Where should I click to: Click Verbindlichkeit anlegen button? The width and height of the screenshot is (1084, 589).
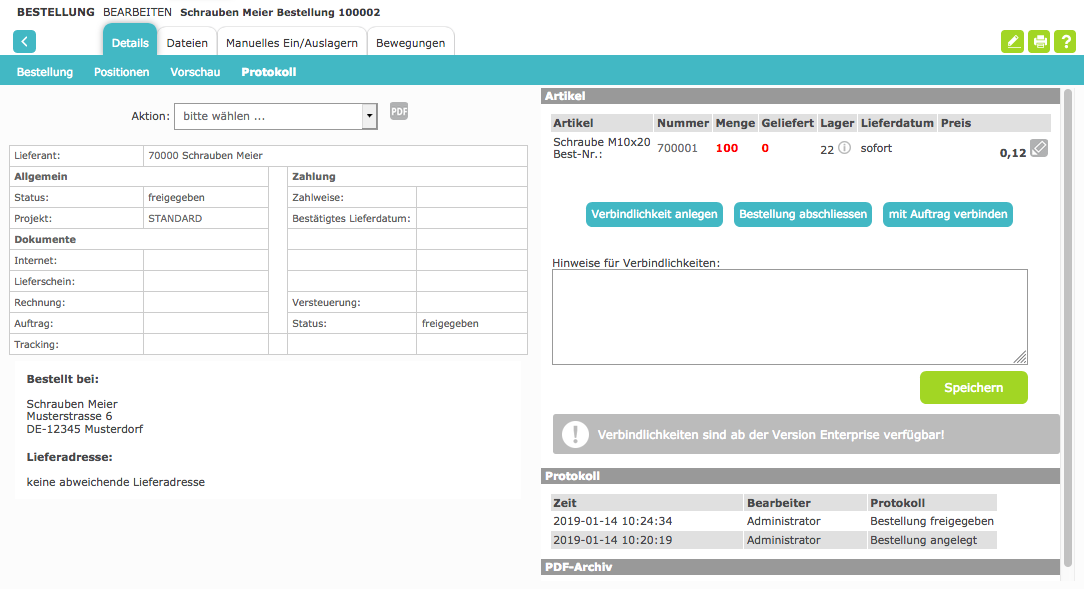[x=654, y=214]
